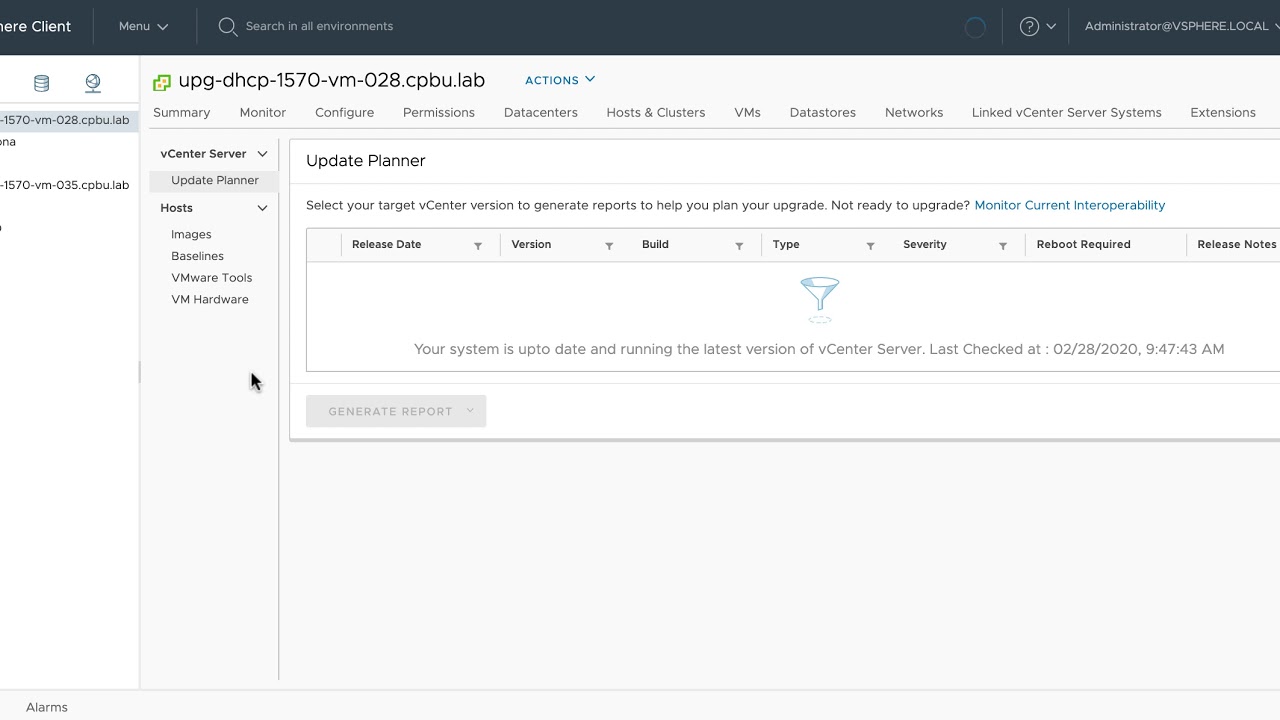Open the Administrator@VSPHERE.LOCAL user menu
The width and height of the screenshot is (1280, 720).
coord(1182,26)
